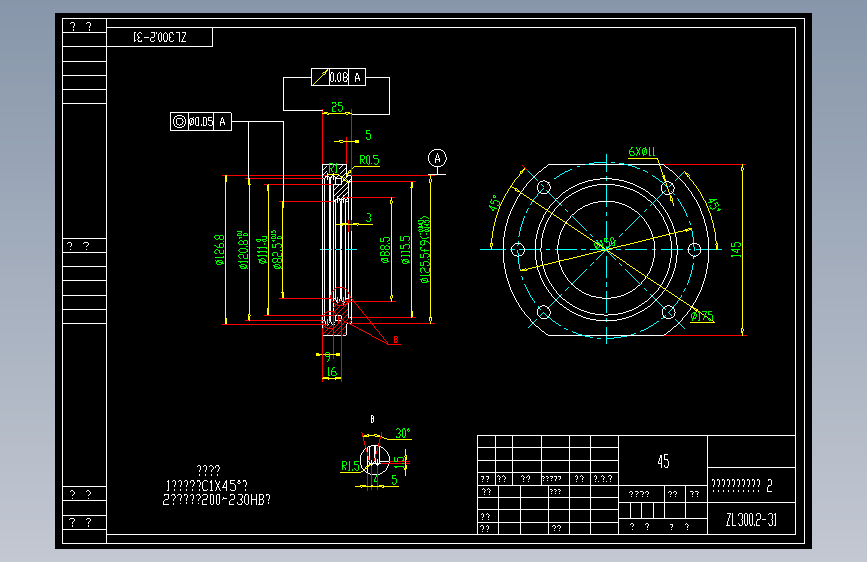Click the 145 height dimension on the flange view

[735, 249]
